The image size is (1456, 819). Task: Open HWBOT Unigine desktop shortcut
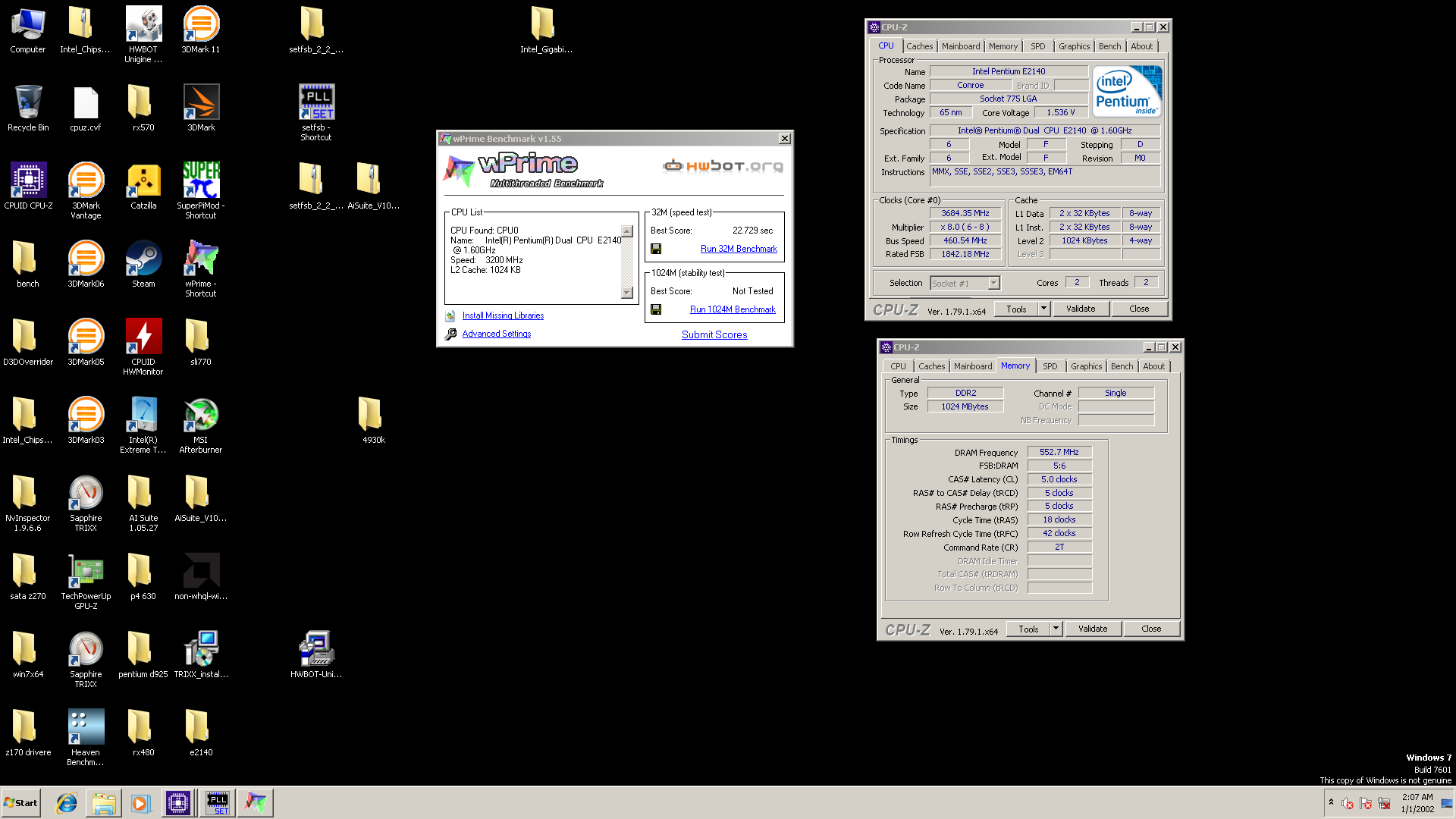coord(143,35)
